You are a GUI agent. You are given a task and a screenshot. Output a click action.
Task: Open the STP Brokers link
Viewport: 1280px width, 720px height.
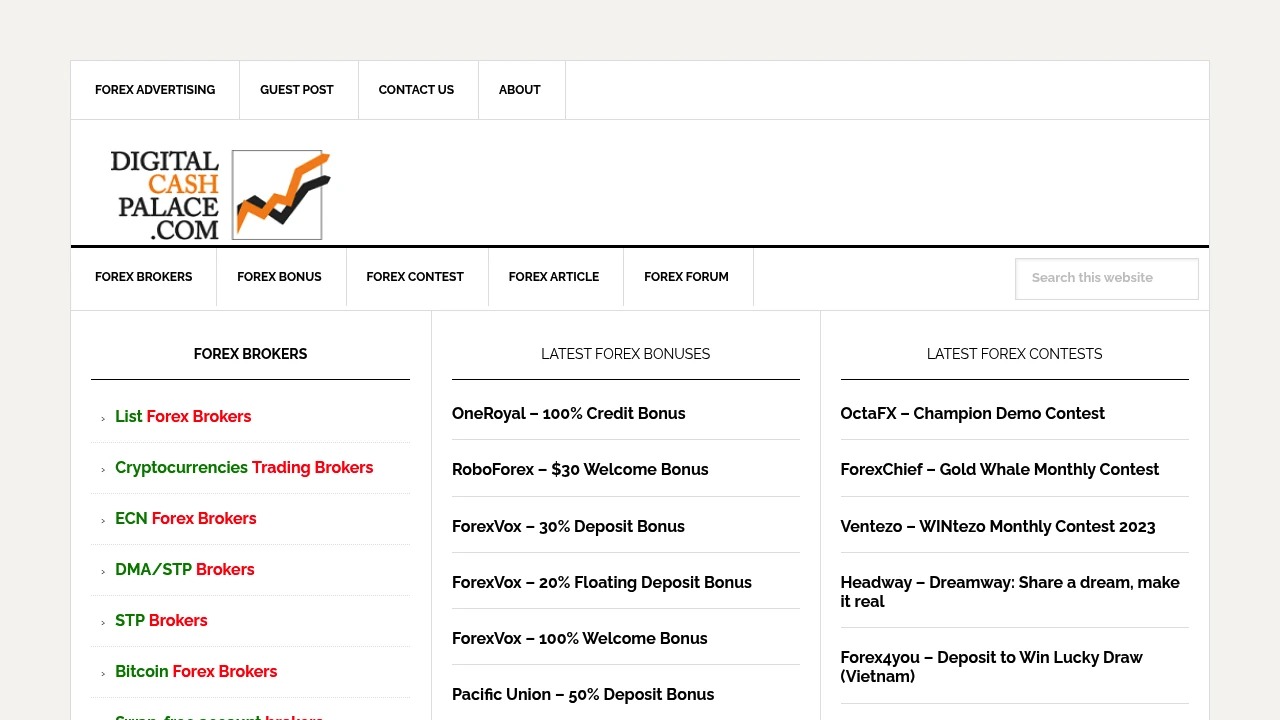point(161,621)
